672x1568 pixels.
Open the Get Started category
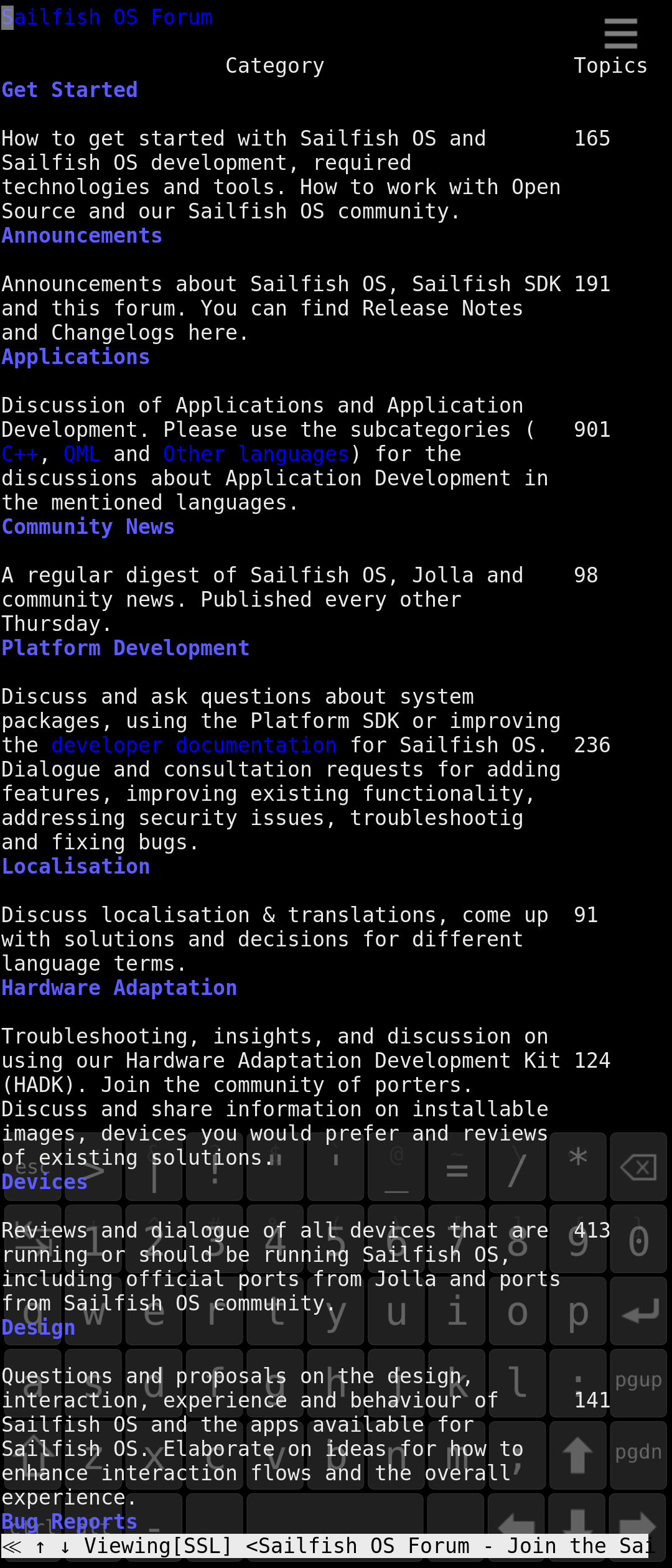tap(70, 90)
